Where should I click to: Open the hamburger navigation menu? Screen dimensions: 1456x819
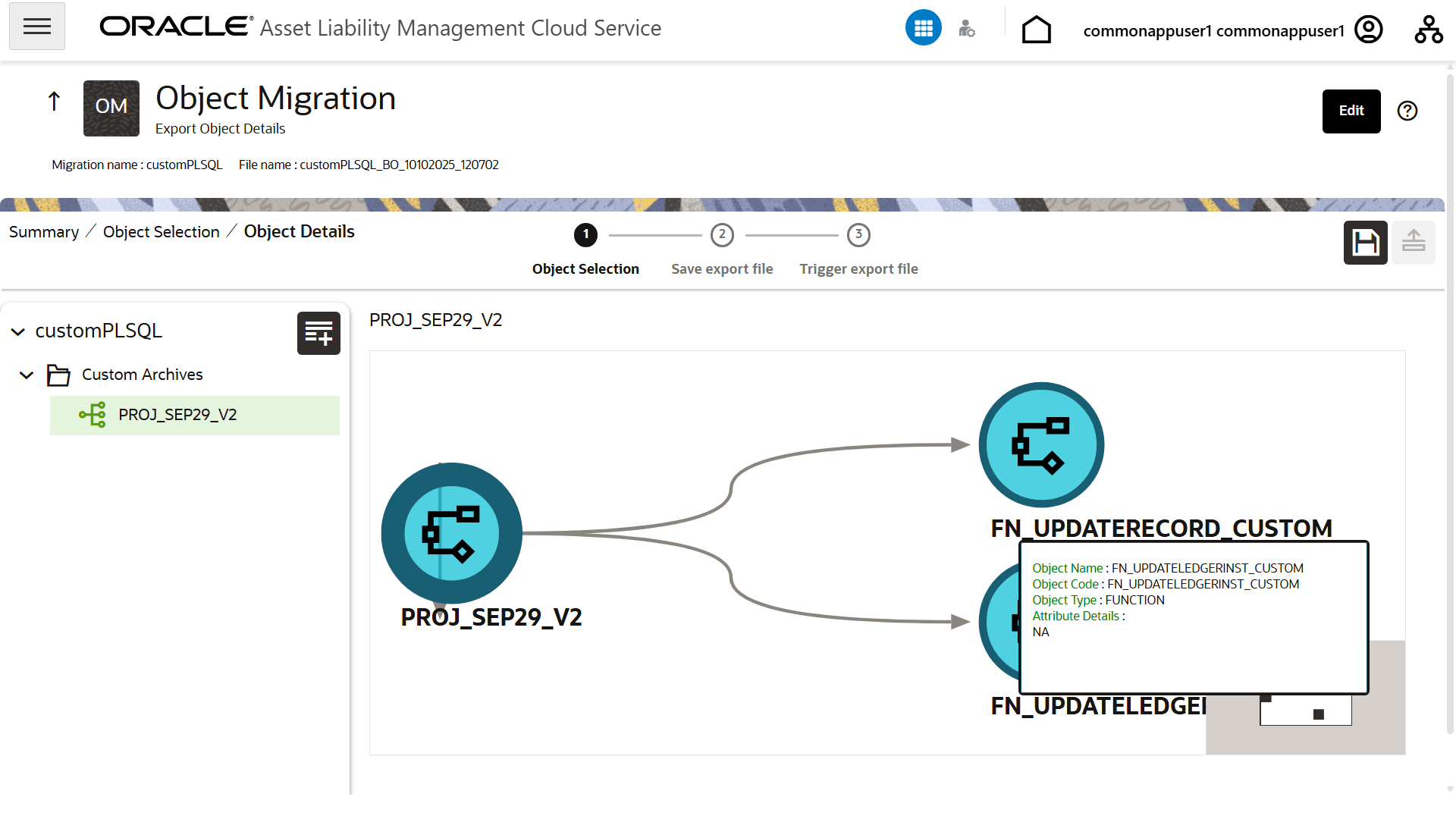(x=36, y=27)
